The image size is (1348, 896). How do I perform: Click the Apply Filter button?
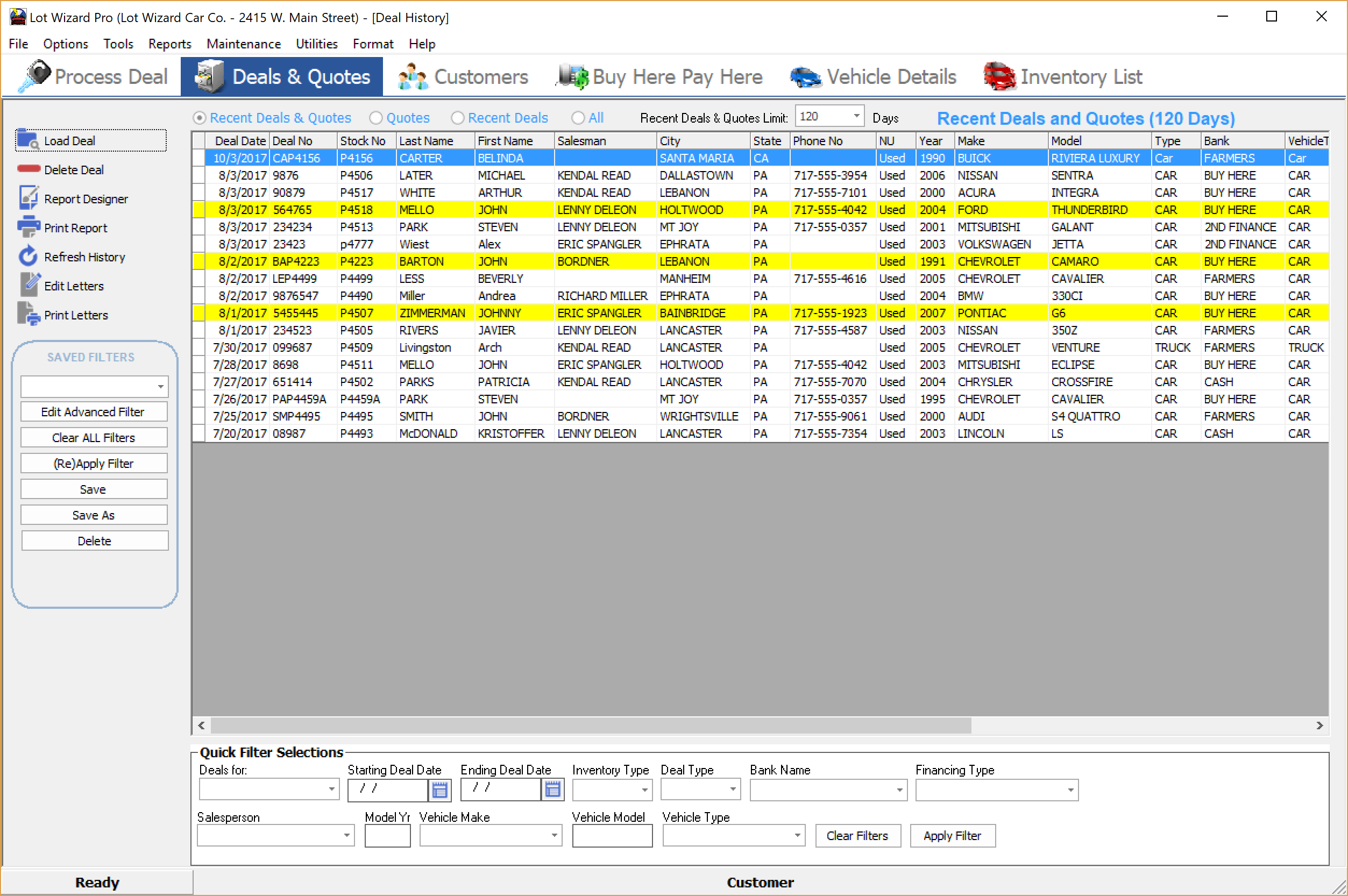[952, 835]
